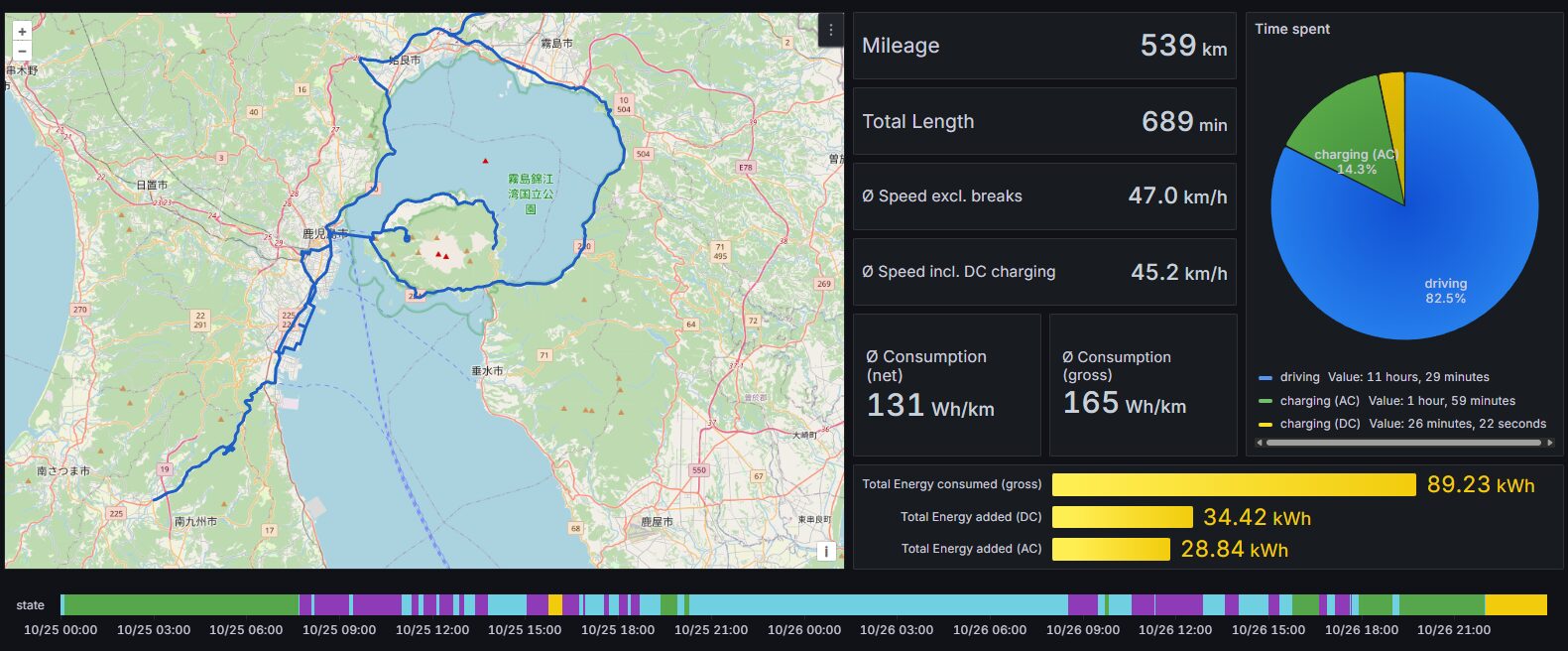Open the Time spent panel title menu
This screenshot has width=1568, height=651.
(x=1291, y=29)
